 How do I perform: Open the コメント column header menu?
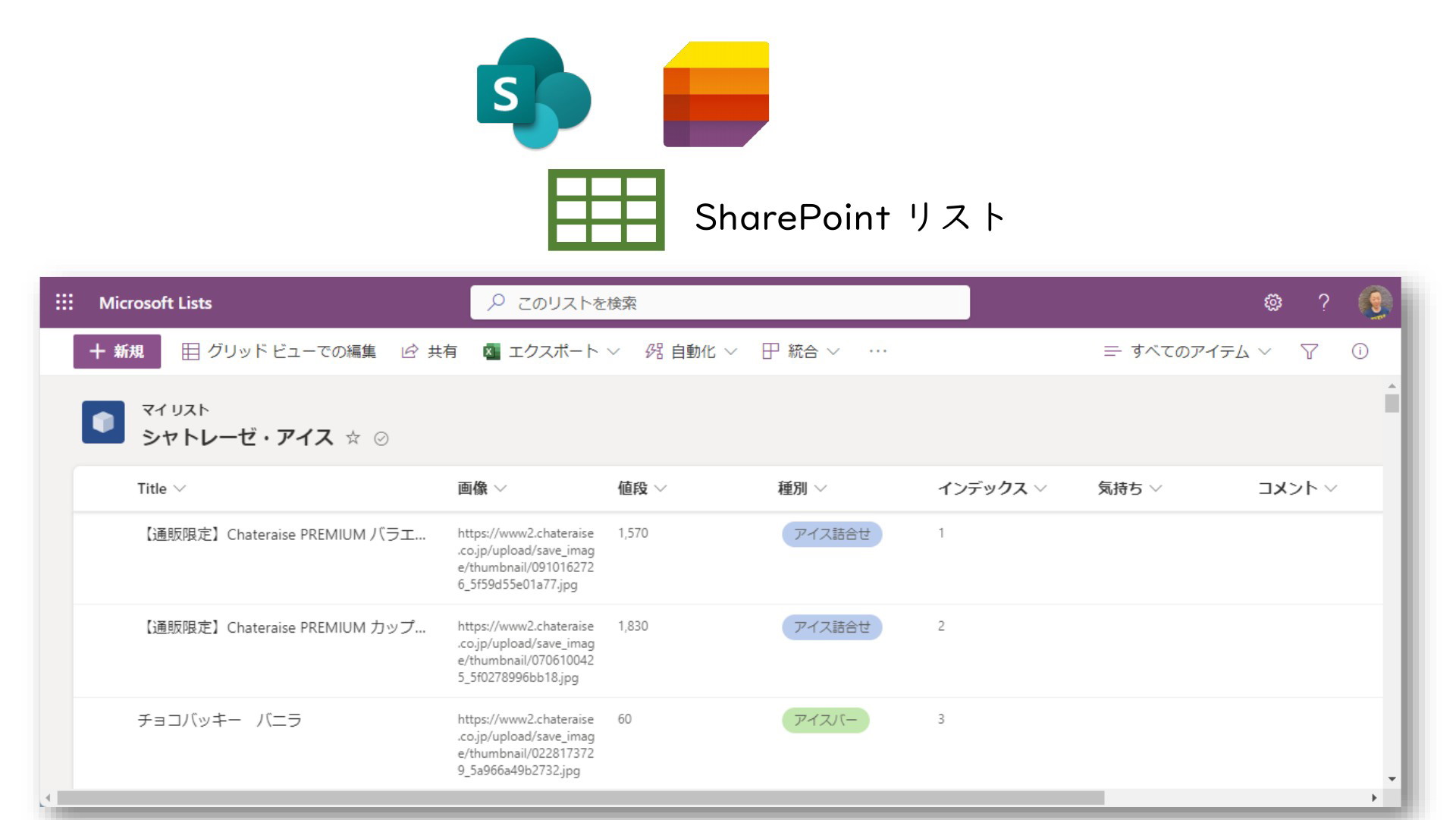pyautogui.click(x=1298, y=489)
